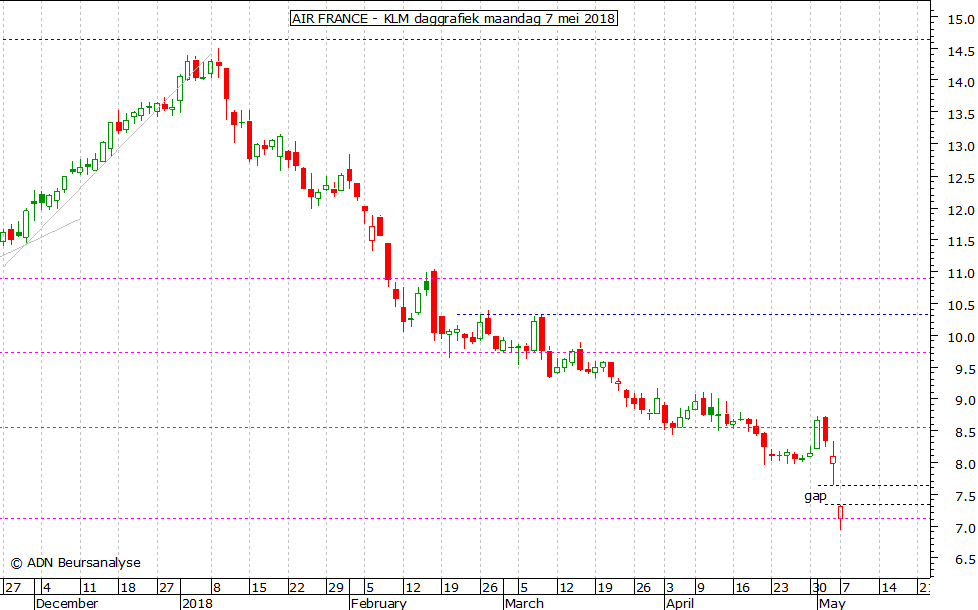Click the date label 18 in December
The height and width of the screenshot is (610, 978).
point(128,588)
